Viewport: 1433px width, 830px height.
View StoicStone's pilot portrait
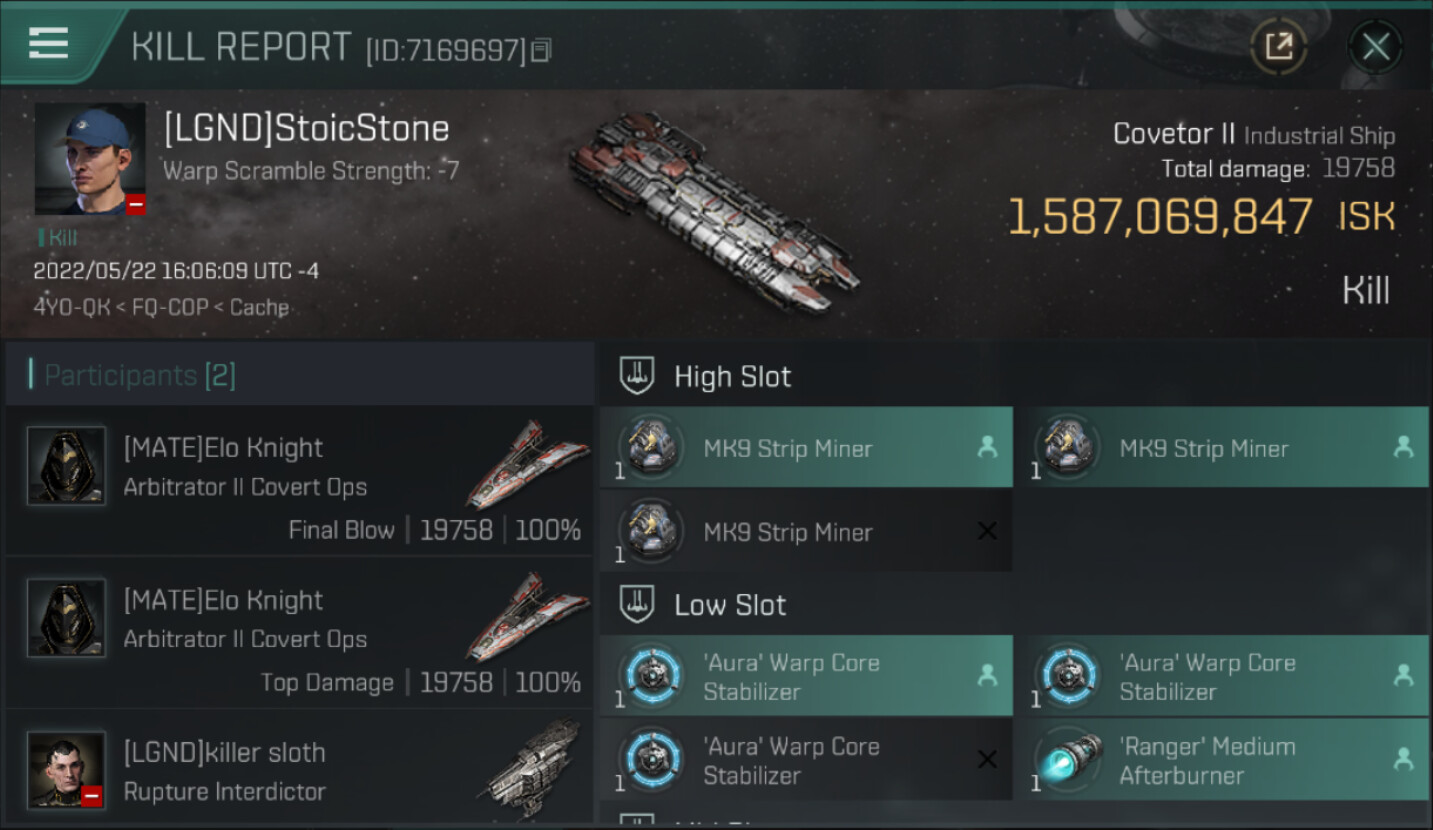90,158
